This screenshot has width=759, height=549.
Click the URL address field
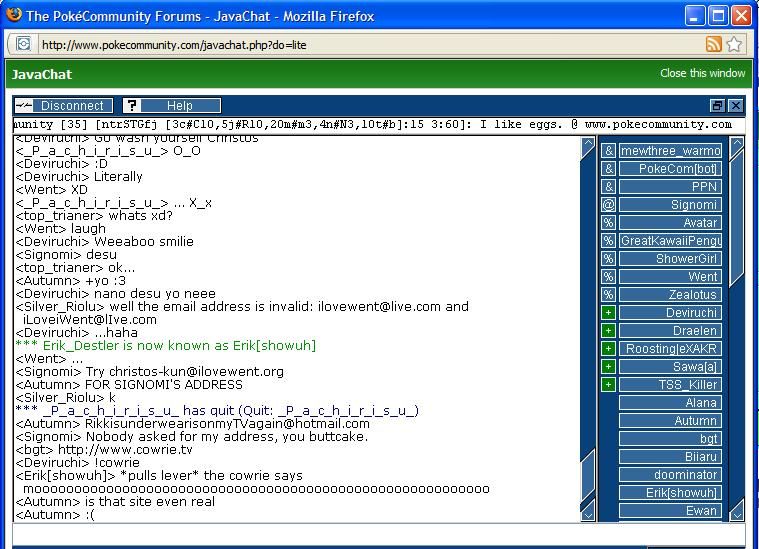(370, 45)
